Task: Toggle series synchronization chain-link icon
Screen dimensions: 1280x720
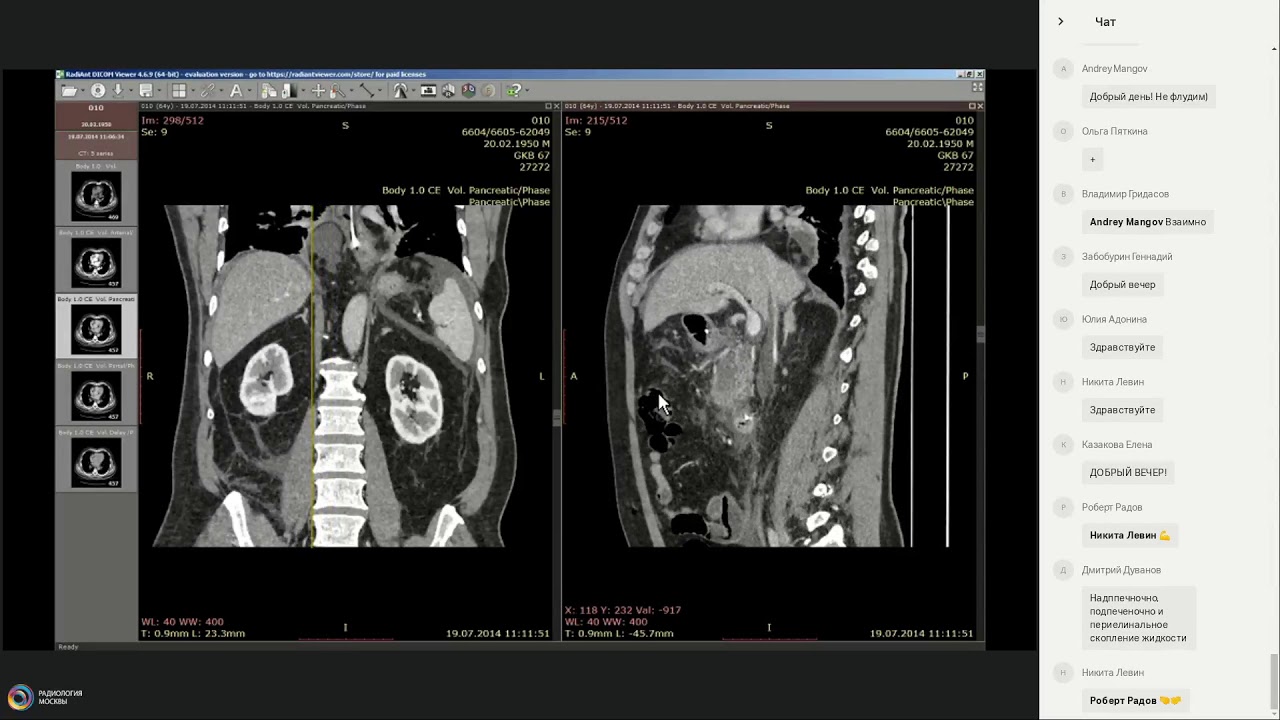Action: point(207,90)
